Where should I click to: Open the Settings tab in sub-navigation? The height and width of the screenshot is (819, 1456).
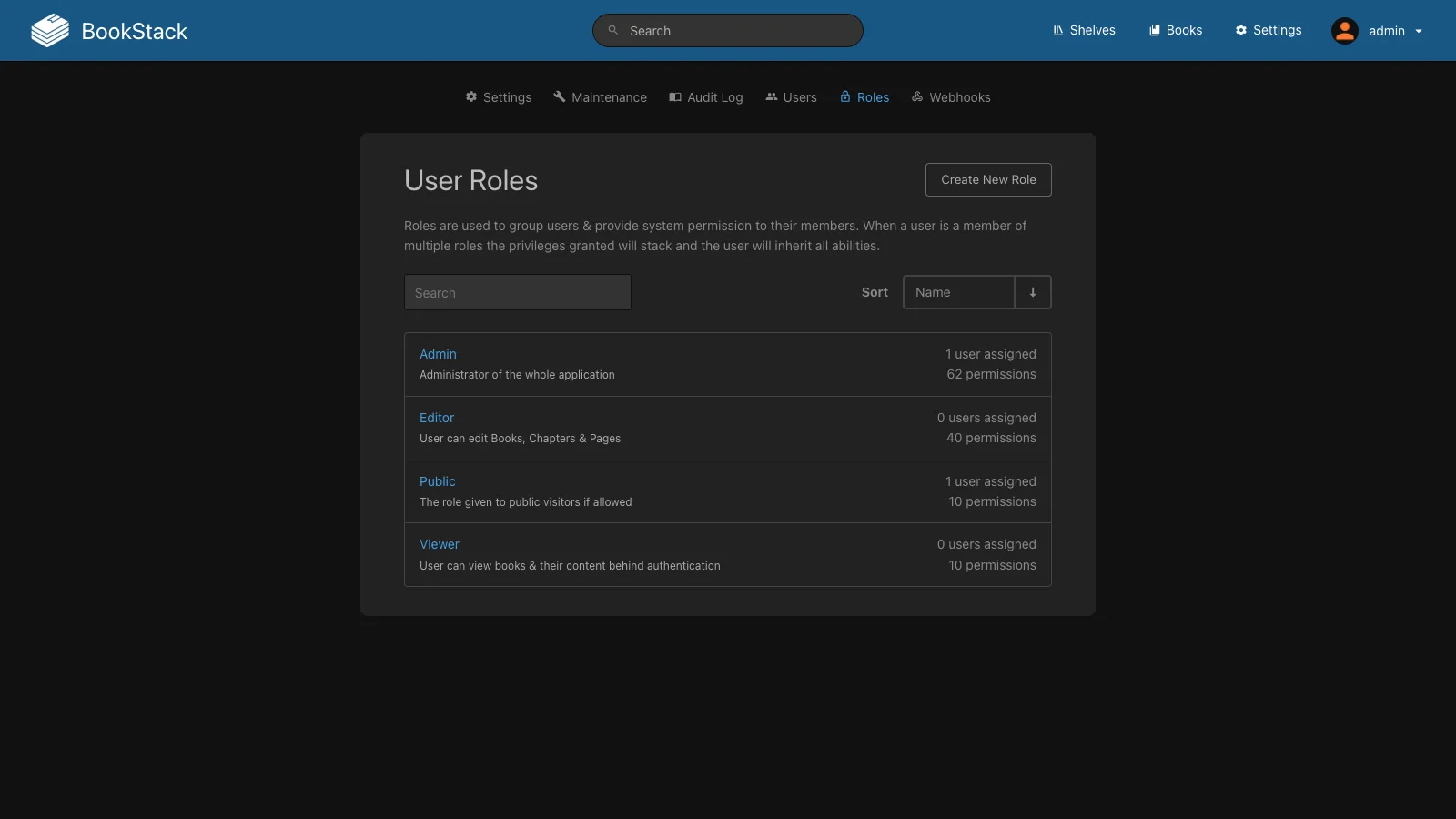point(499,97)
